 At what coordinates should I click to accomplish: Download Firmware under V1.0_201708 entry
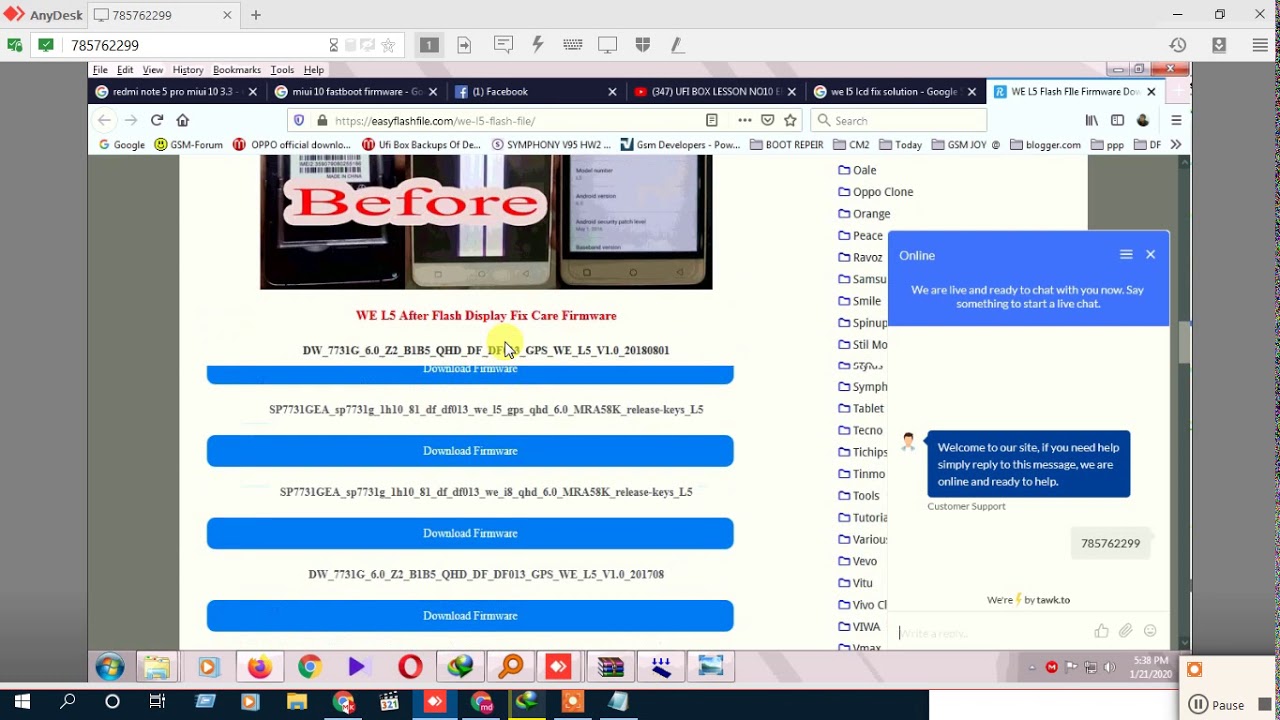click(470, 615)
